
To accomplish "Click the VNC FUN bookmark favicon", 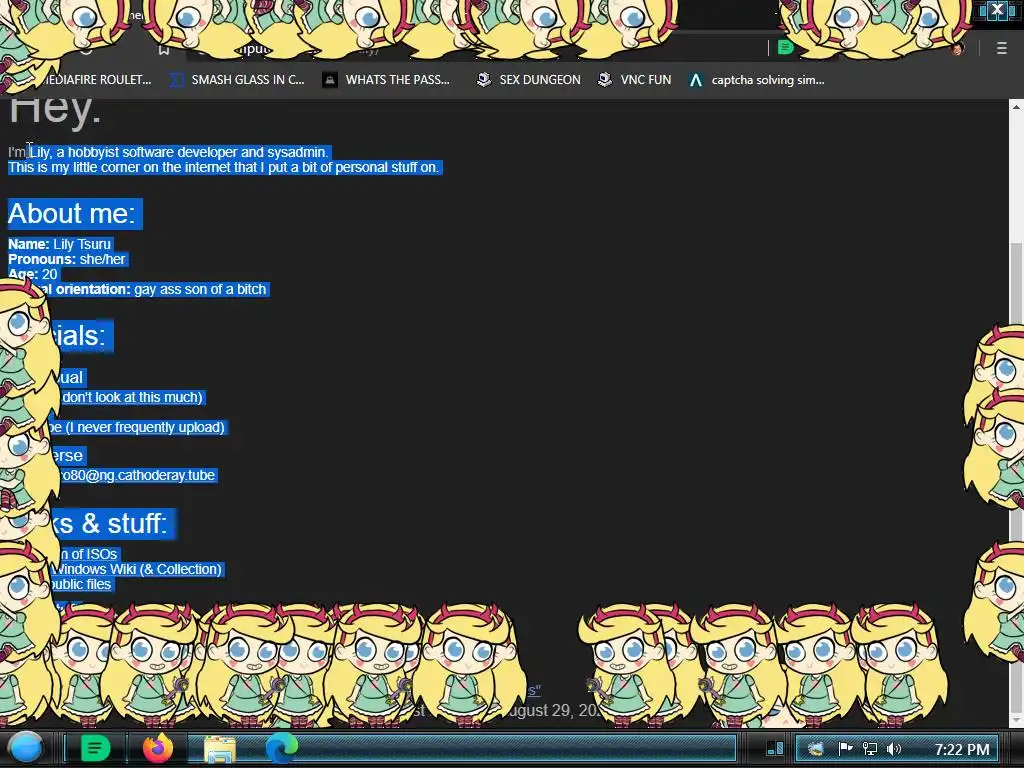I will pos(605,80).
